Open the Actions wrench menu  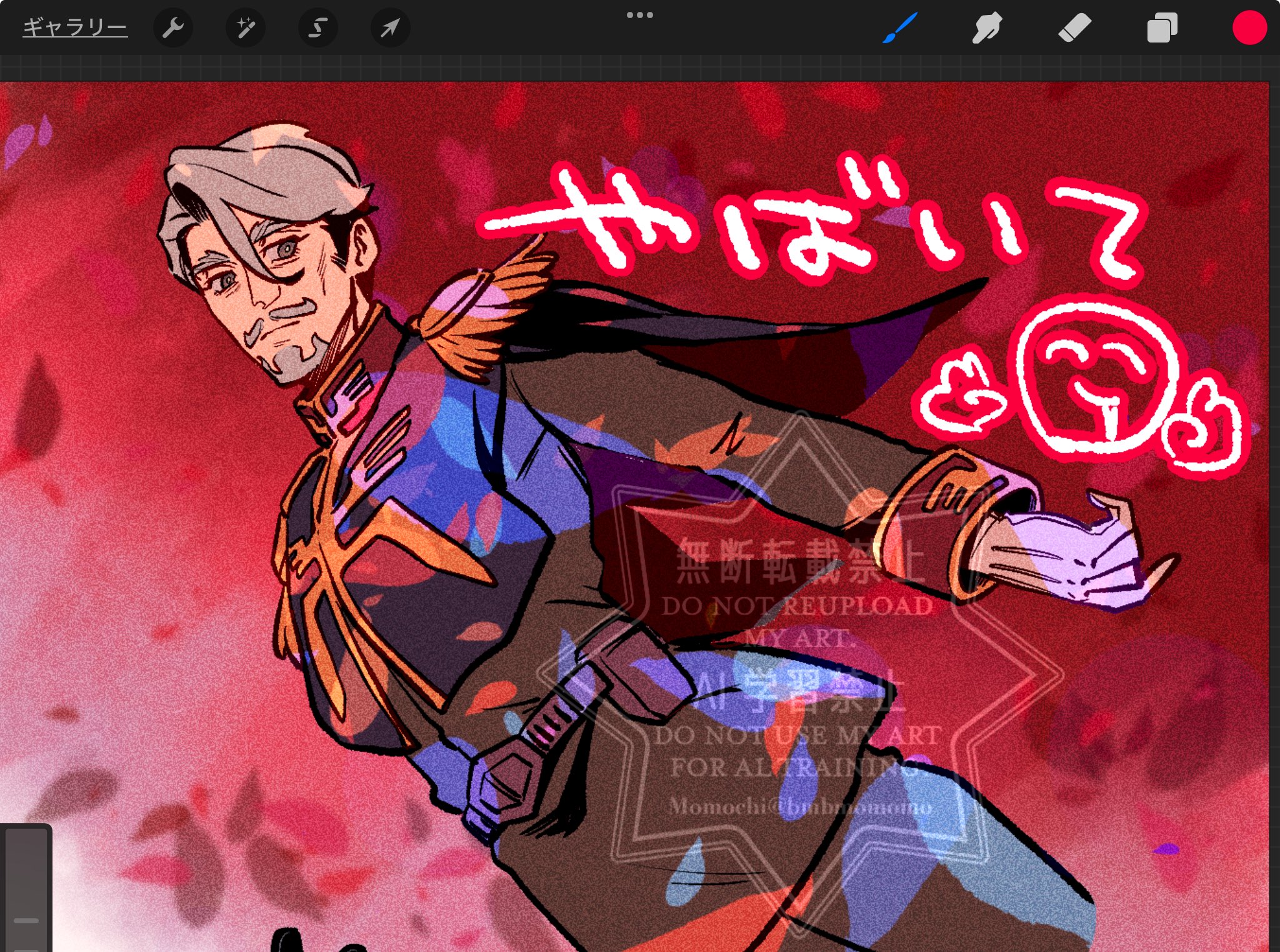coord(173,28)
